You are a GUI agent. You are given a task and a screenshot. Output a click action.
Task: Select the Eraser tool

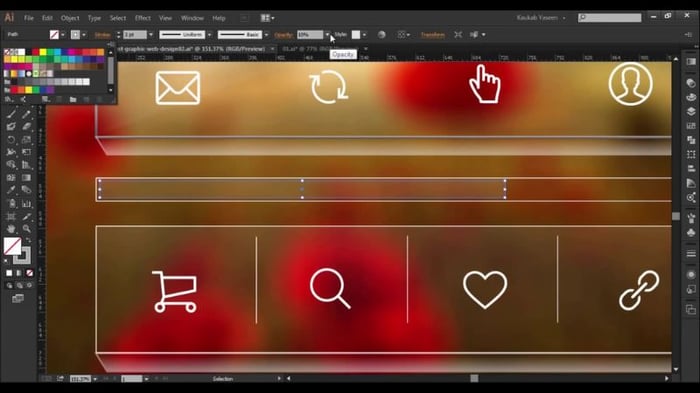pyautogui.click(x=26, y=127)
